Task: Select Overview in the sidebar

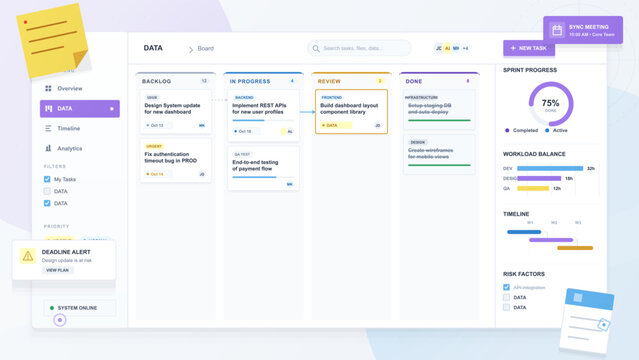Action: [x=80, y=88]
